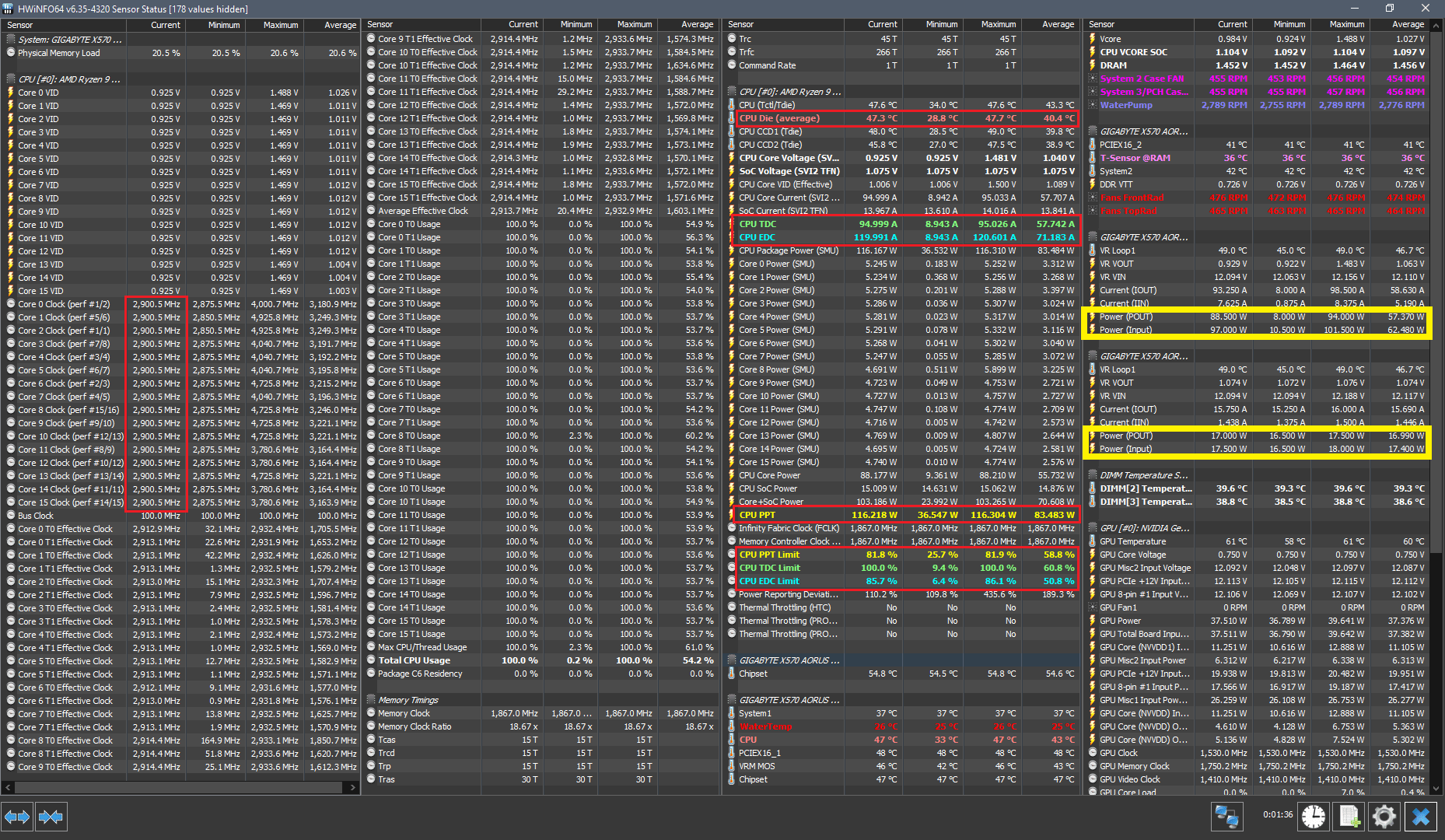Click the icon beside Package C6 Residency
This screenshot has width=1445, height=840.
(371, 674)
